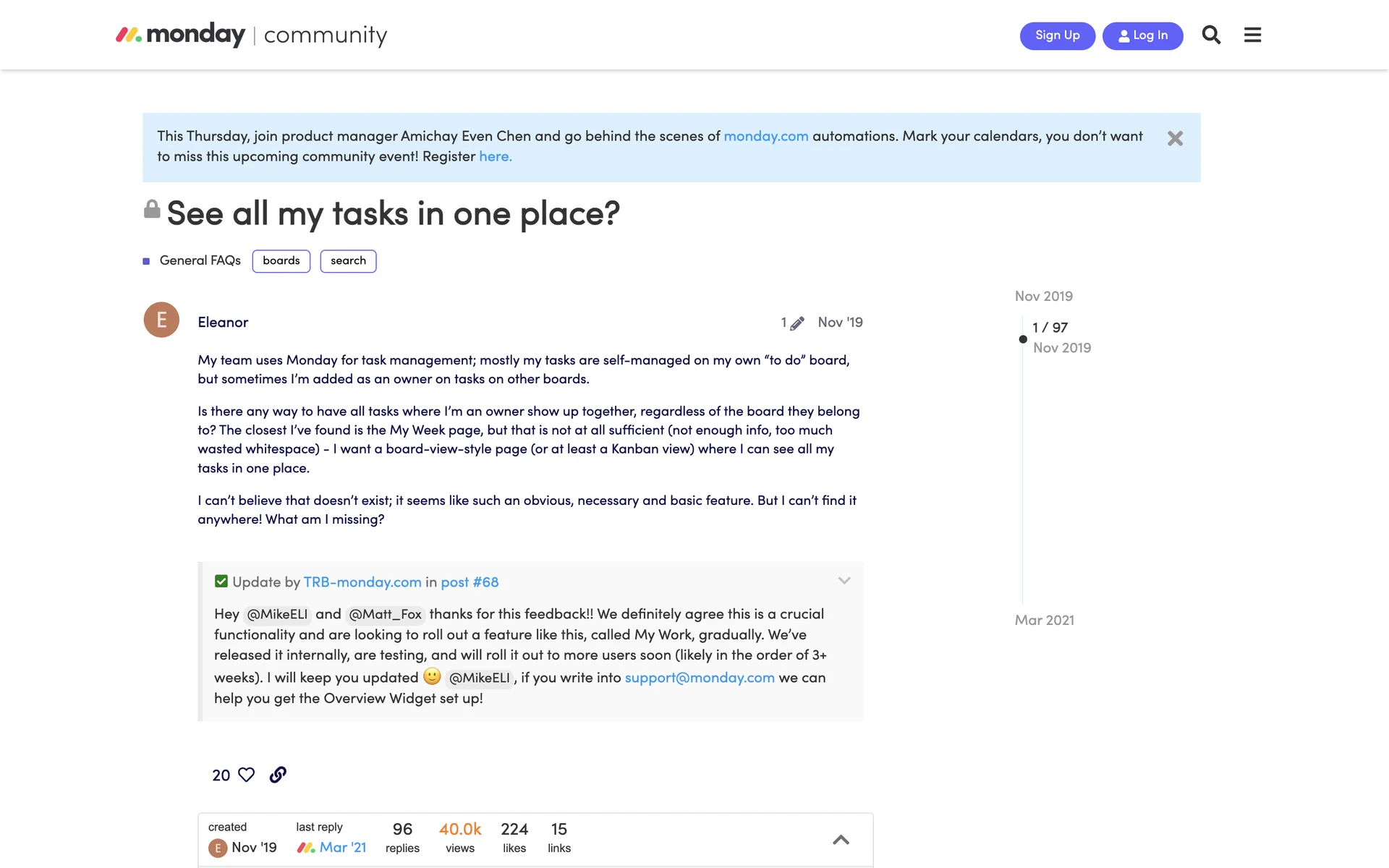
Task: Like the post with the heart icon
Action: [x=246, y=775]
